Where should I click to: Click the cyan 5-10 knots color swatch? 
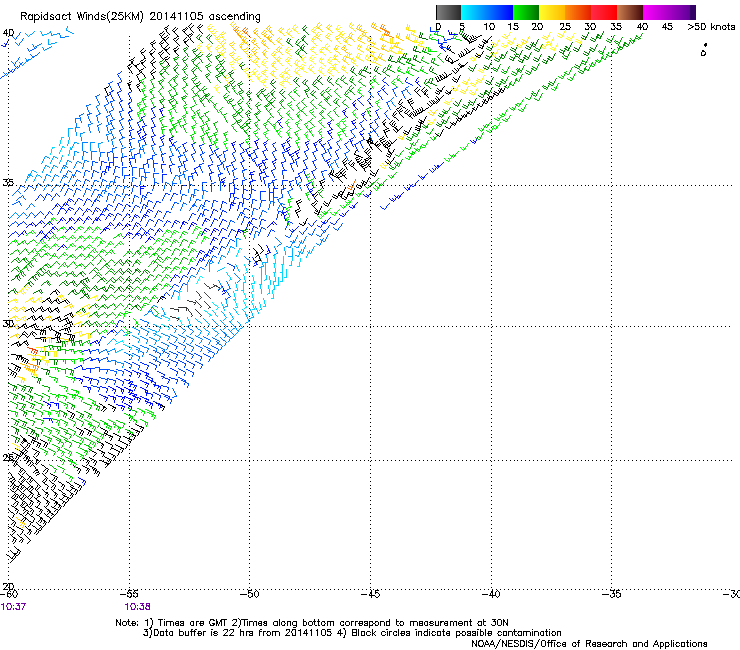click(474, 12)
